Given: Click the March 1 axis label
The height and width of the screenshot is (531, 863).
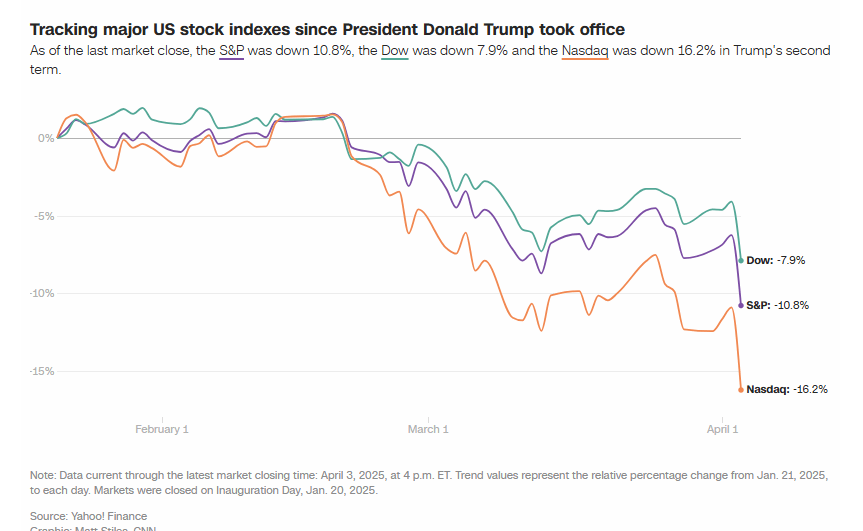Looking at the screenshot, I should [428, 429].
